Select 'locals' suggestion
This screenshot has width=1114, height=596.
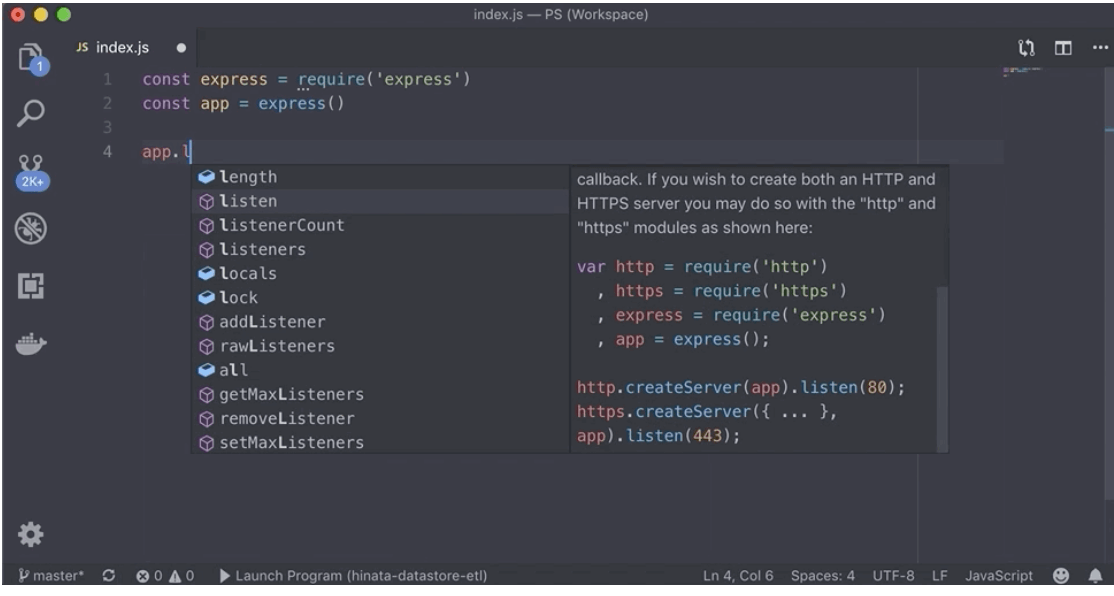click(x=380, y=273)
